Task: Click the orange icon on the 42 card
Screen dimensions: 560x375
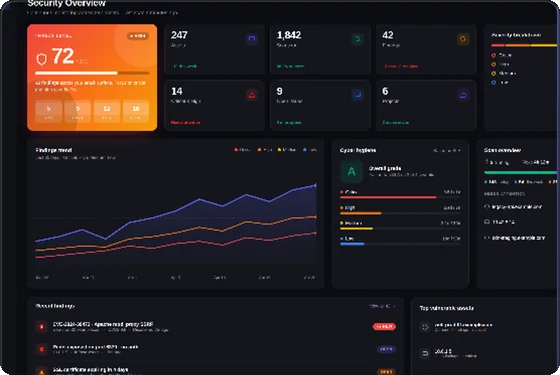Action: pos(463,39)
